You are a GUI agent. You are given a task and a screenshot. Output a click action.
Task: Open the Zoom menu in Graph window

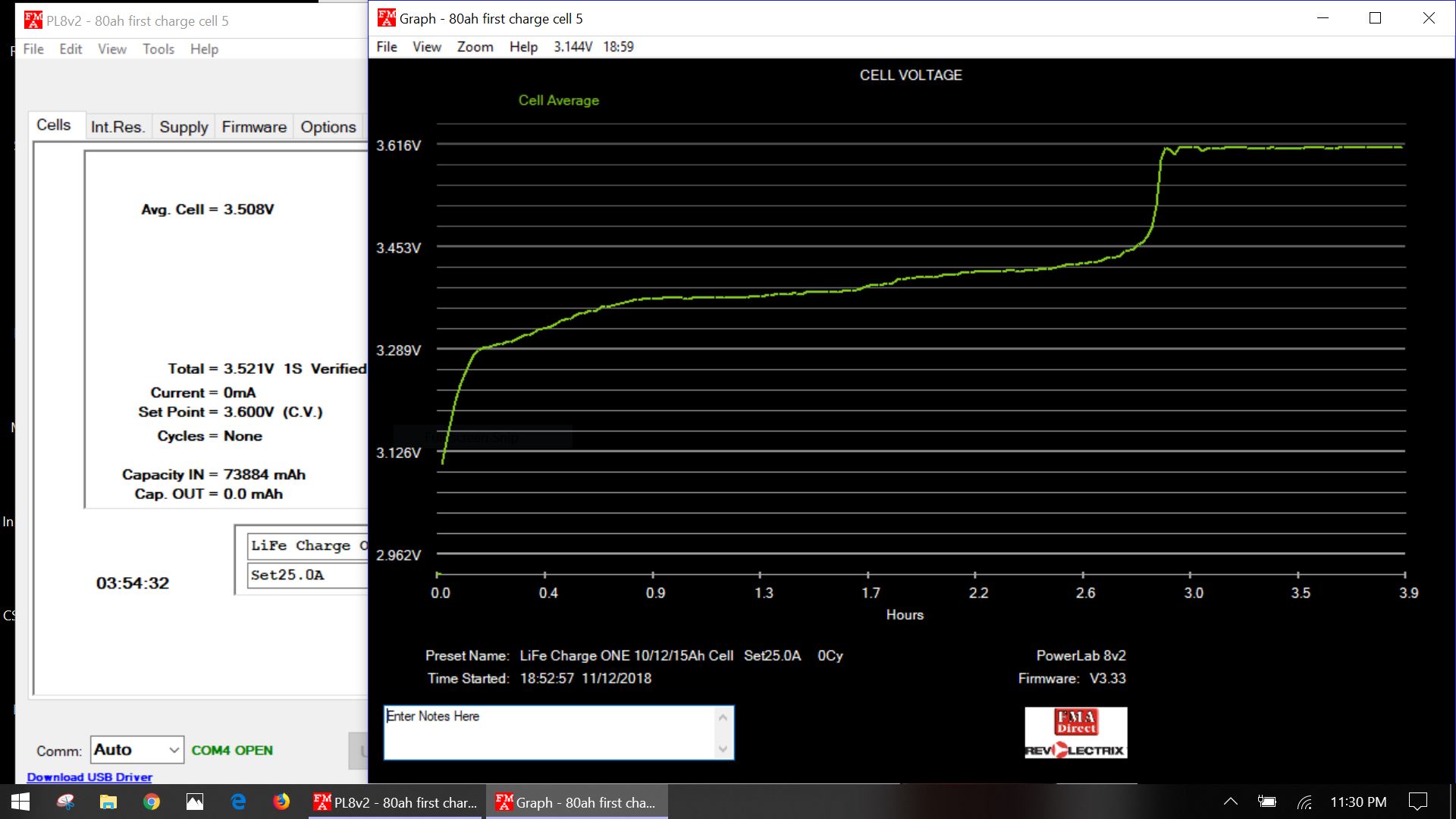tap(475, 47)
